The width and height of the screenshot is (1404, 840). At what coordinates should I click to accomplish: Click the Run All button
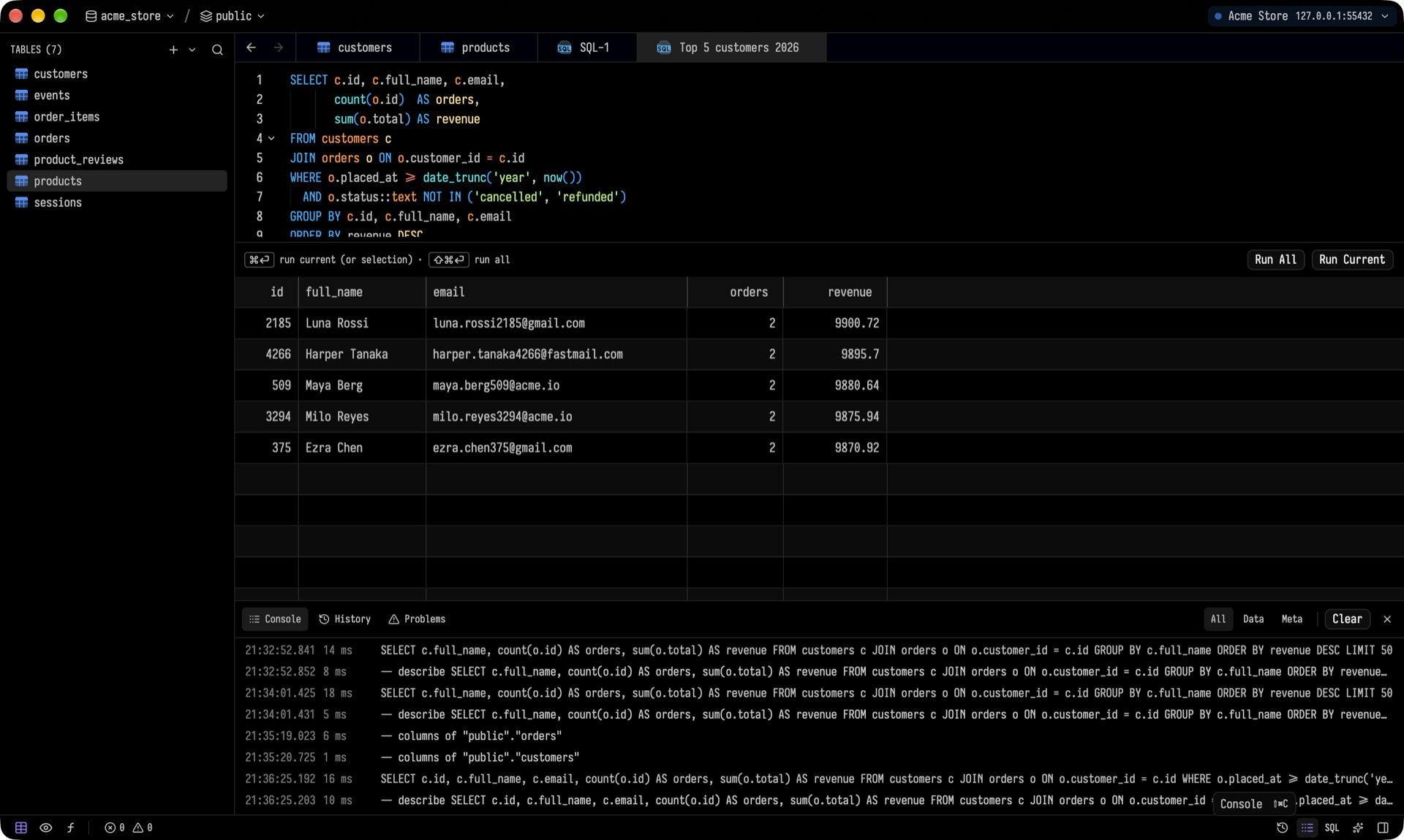click(x=1275, y=260)
